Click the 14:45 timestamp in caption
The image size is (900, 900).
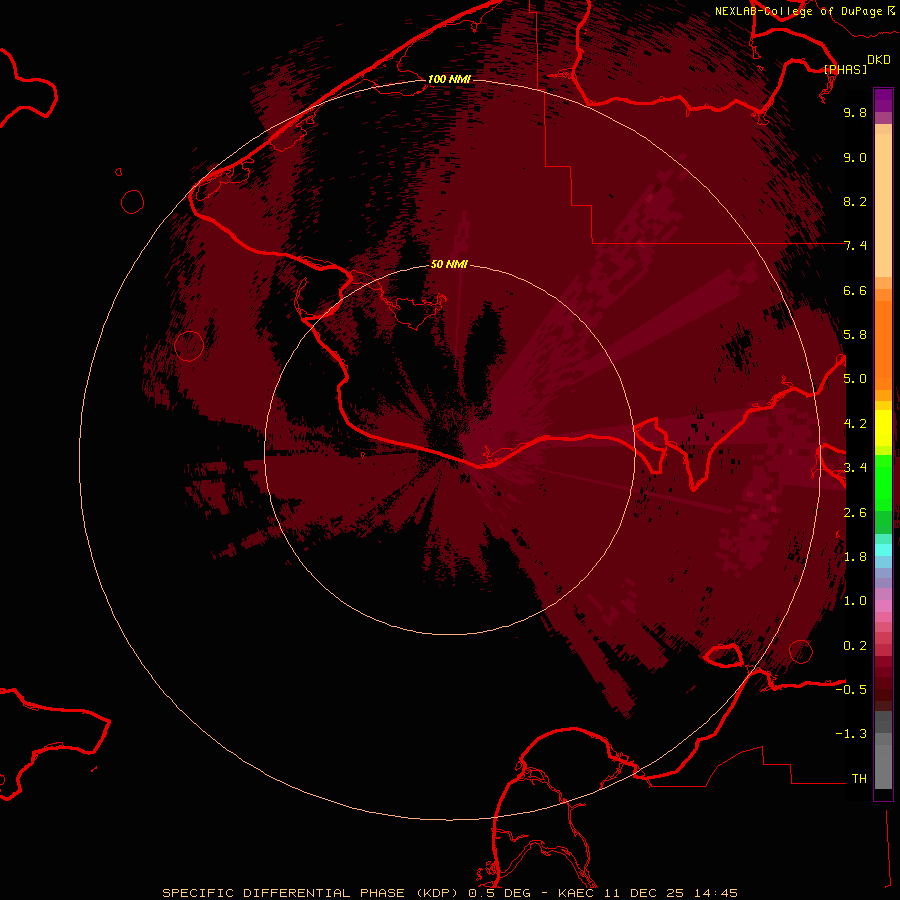pyautogui.click(x=715, y=893)
